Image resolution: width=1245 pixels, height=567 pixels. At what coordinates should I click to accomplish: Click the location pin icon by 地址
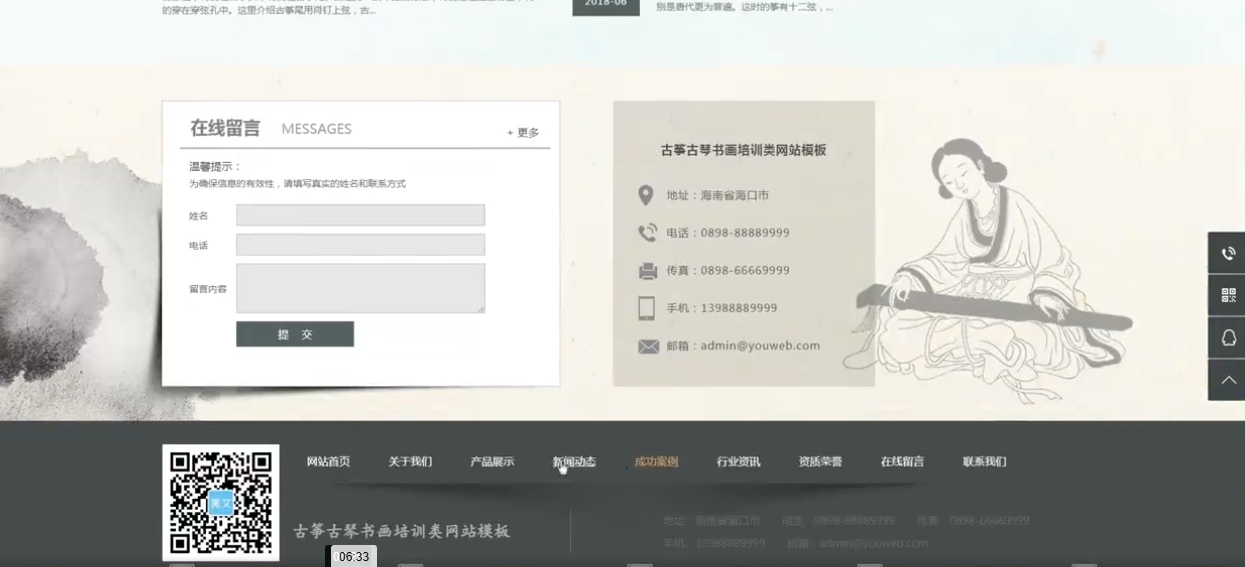pyautogui.click(x=646, y=195)
